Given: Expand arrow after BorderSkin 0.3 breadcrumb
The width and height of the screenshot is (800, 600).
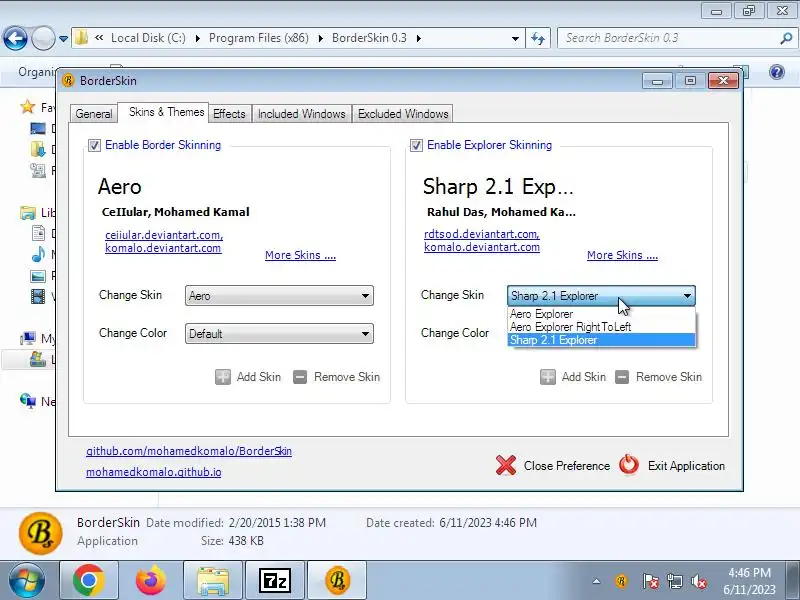Looking at the screenshot, I should [x=418, y=38].
